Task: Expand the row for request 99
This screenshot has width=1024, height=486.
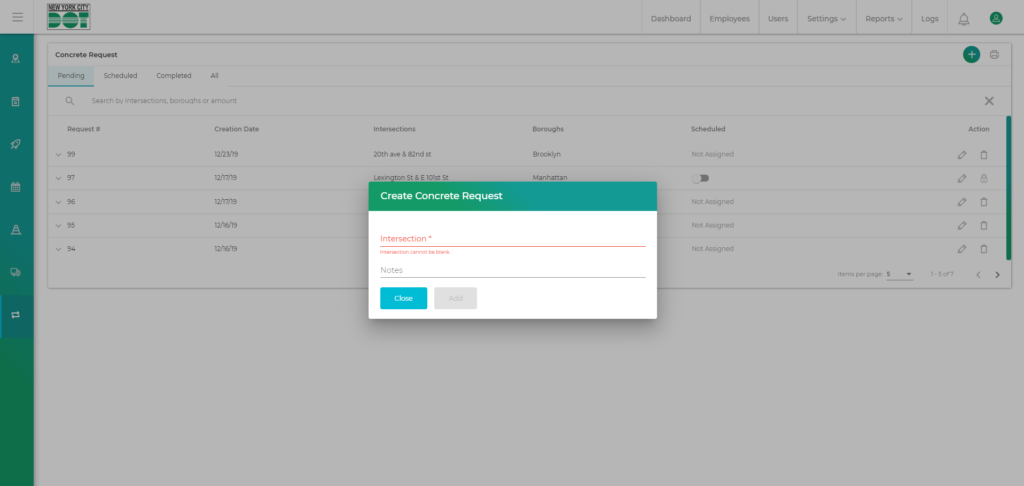Action: [x=58, y=155]
